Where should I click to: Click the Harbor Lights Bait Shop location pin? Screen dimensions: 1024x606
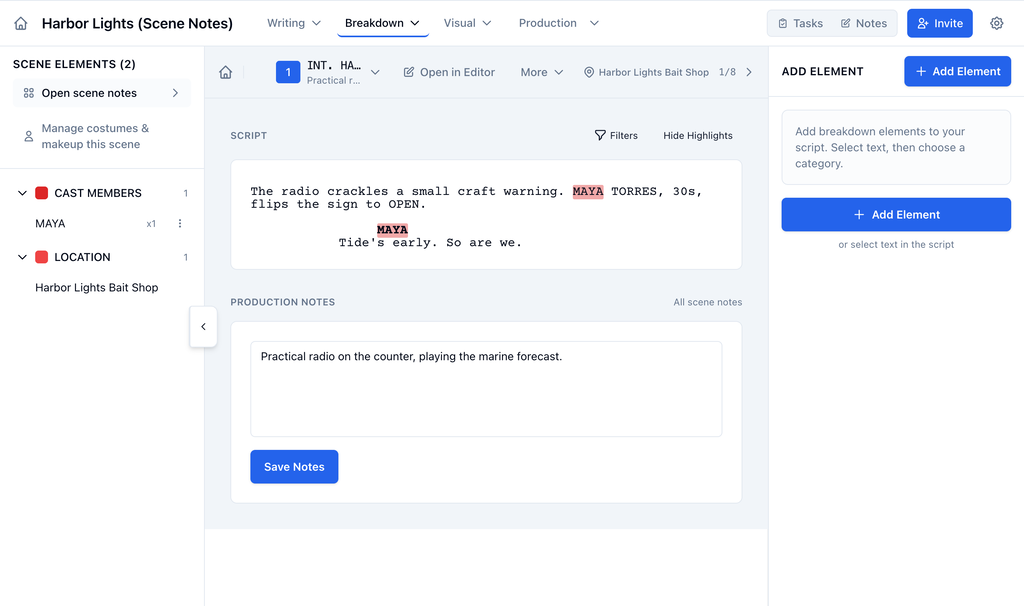coord(588,72)
